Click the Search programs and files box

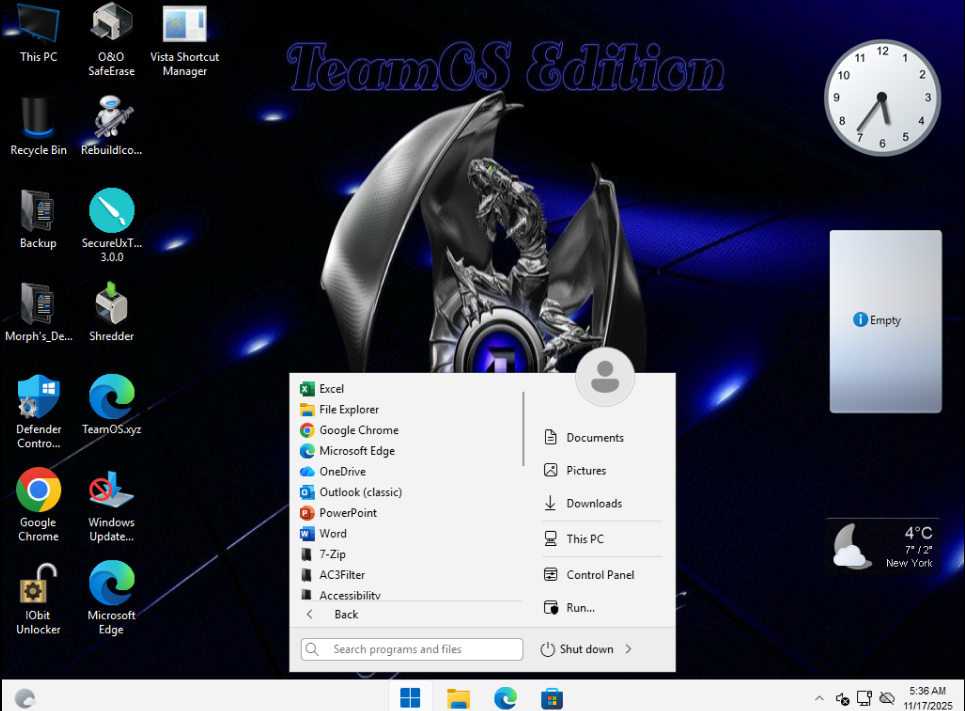[411, 649]
